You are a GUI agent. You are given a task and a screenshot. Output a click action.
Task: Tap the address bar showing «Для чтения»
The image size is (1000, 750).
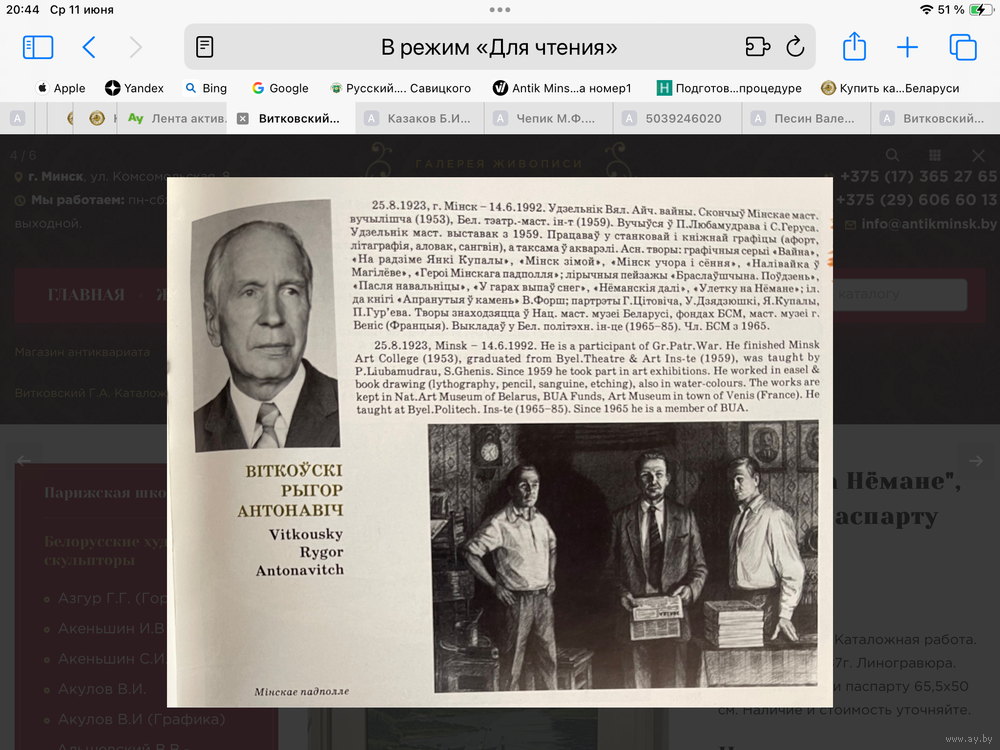[499, 47]
